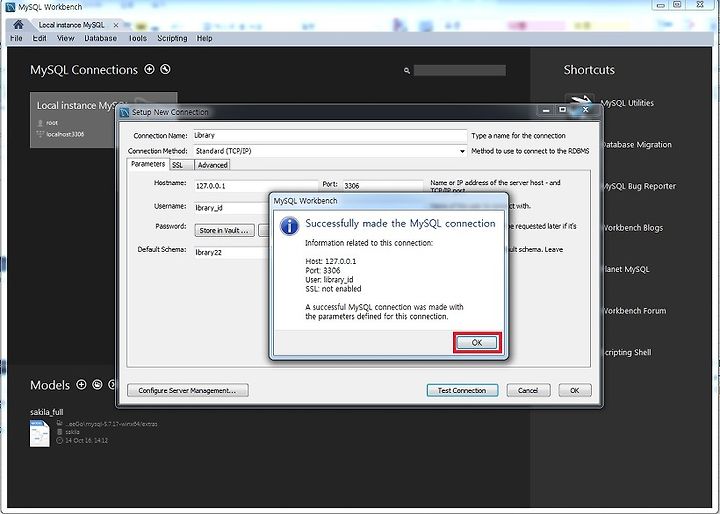Click the manage connections wrench icon
The image size is (720, 514).
[165, 69]
